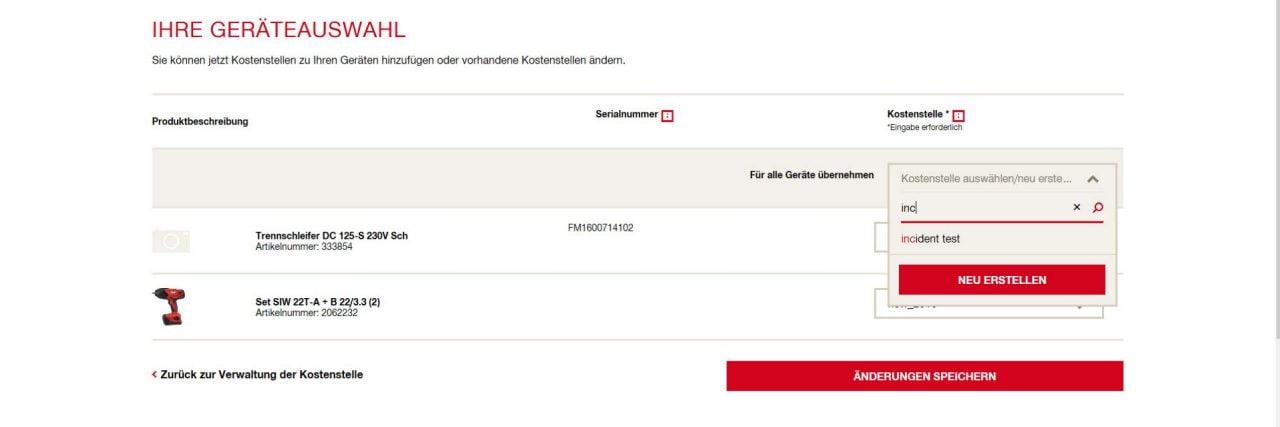Click the Trennschleifer placeholder camera image

pyautogui.click(x=171, y=241)
